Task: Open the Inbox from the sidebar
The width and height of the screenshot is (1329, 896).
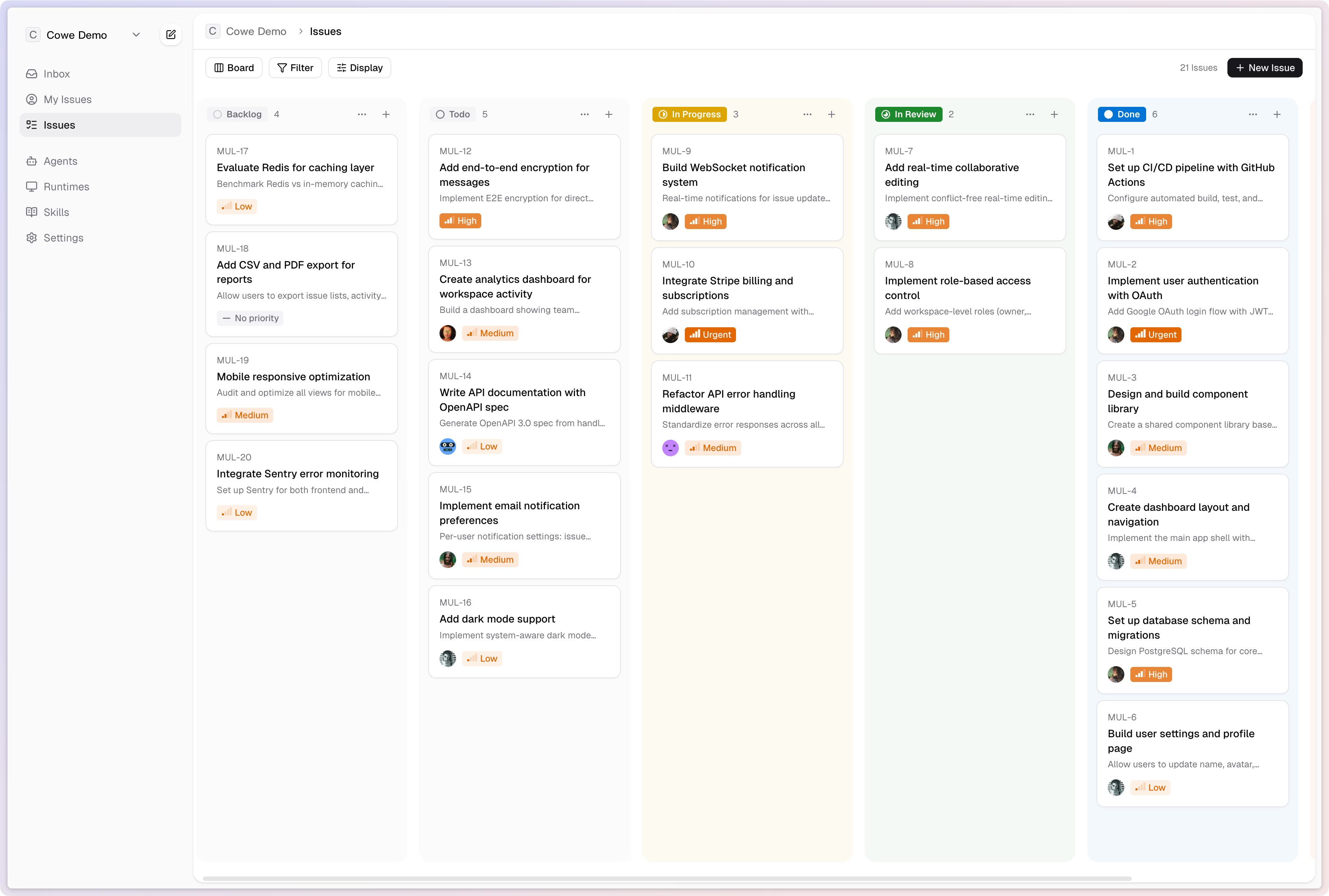Action: coord(56,73)
